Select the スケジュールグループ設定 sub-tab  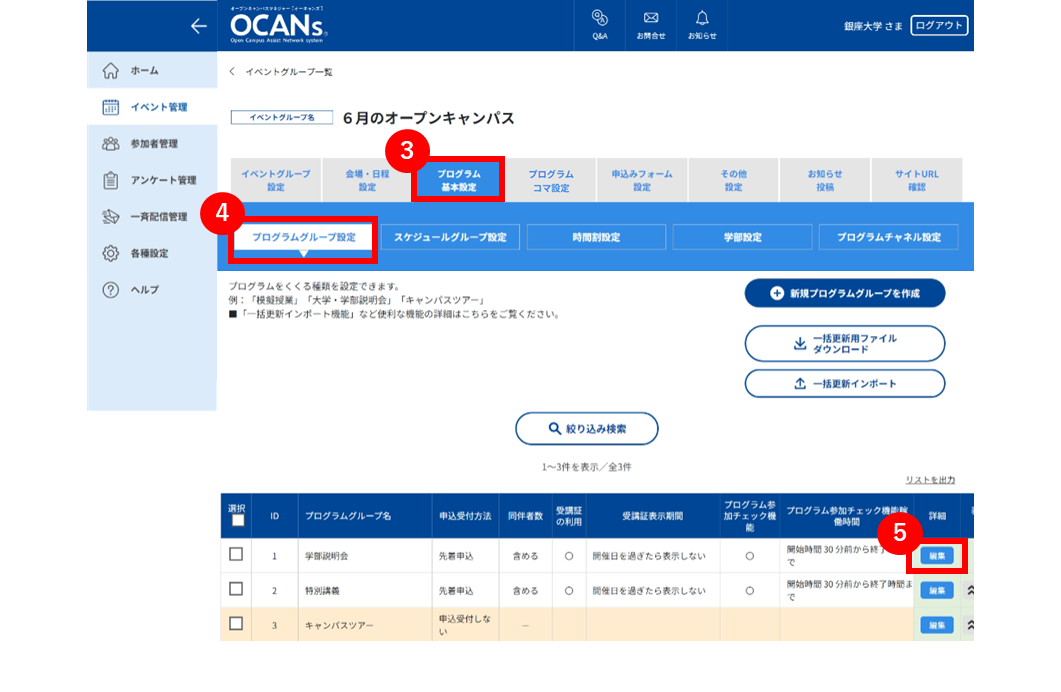coord(450,237)
